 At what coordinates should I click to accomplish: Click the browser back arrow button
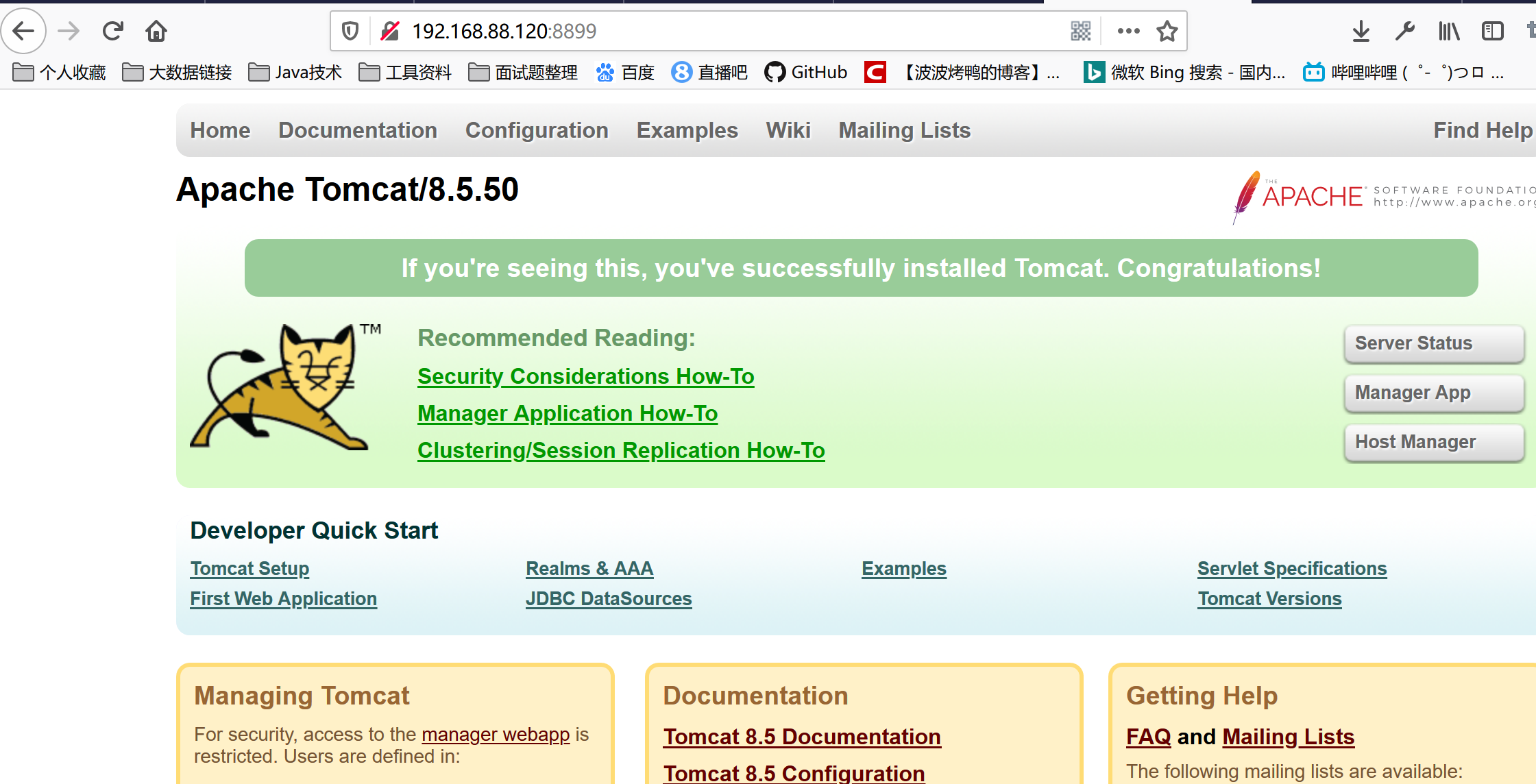tap(23, 31)
